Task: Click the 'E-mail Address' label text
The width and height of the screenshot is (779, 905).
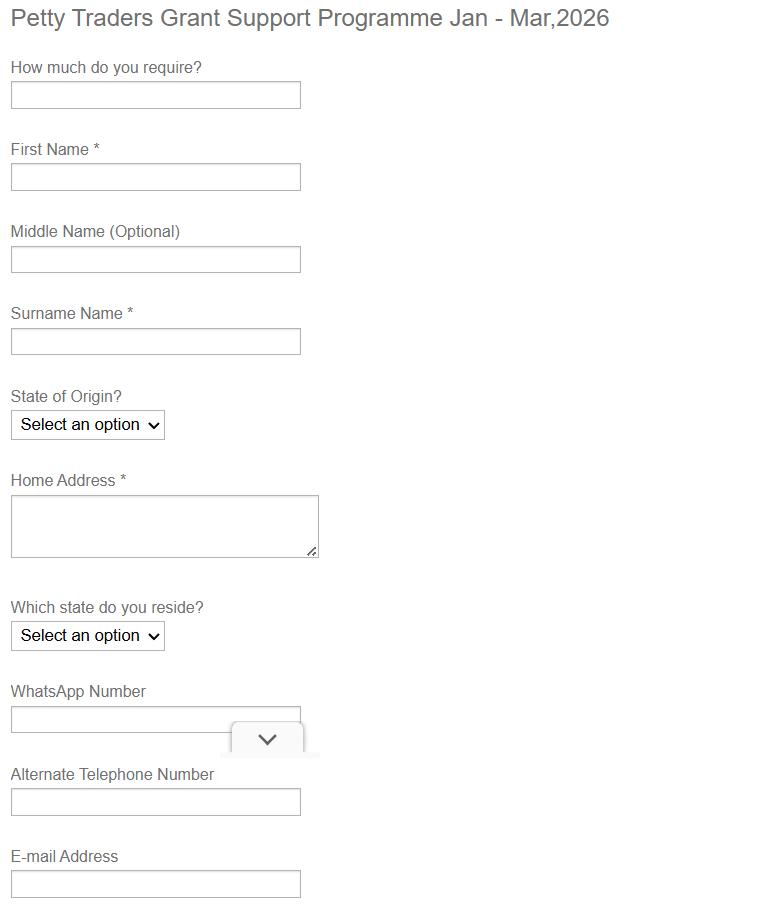Action: coord(64,856)
